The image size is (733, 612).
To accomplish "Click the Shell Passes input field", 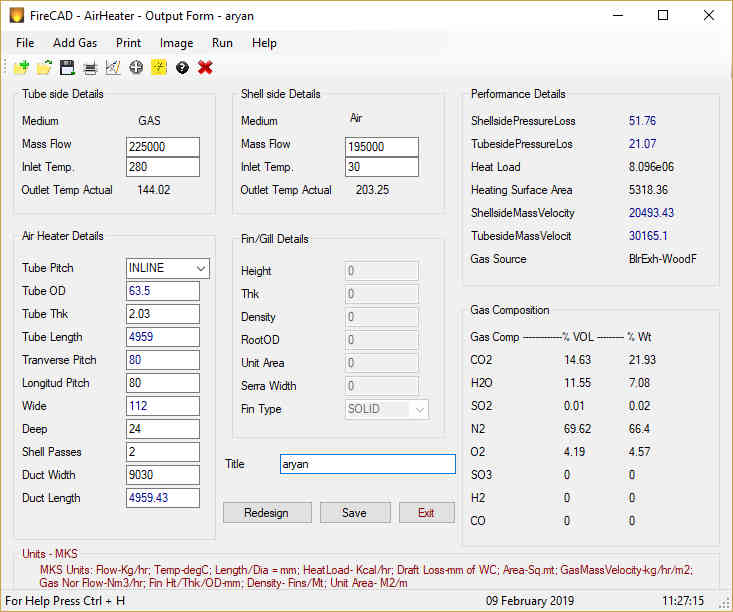I will (163, 452).
